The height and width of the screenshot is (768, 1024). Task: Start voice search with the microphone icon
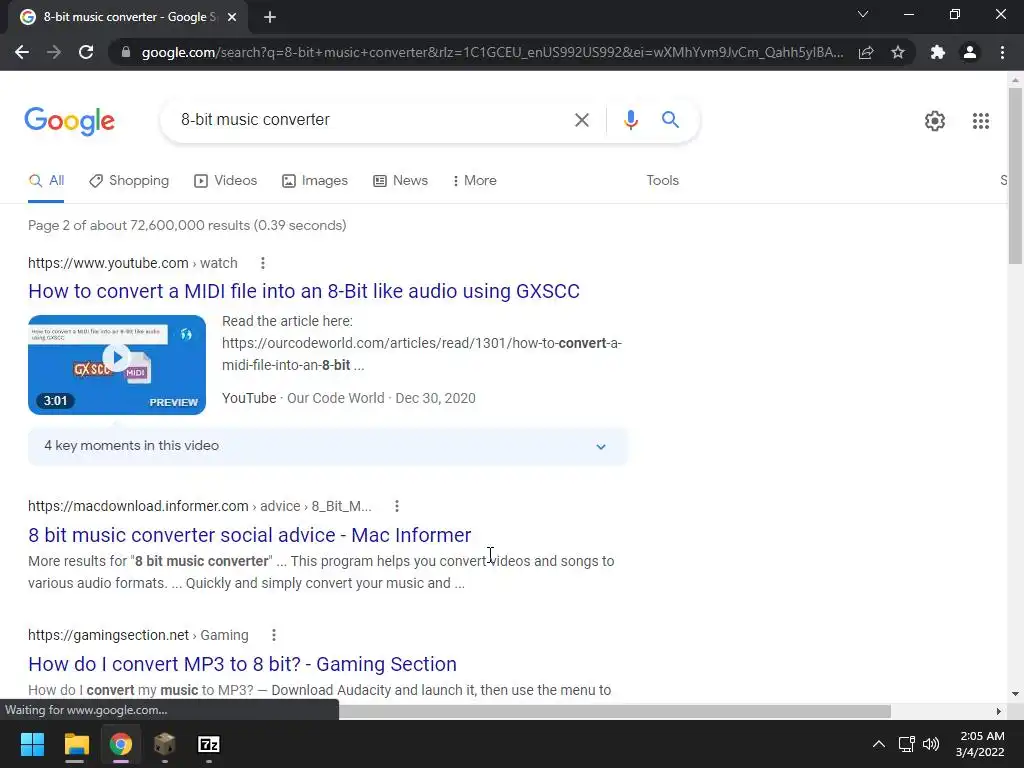[630, 120]
